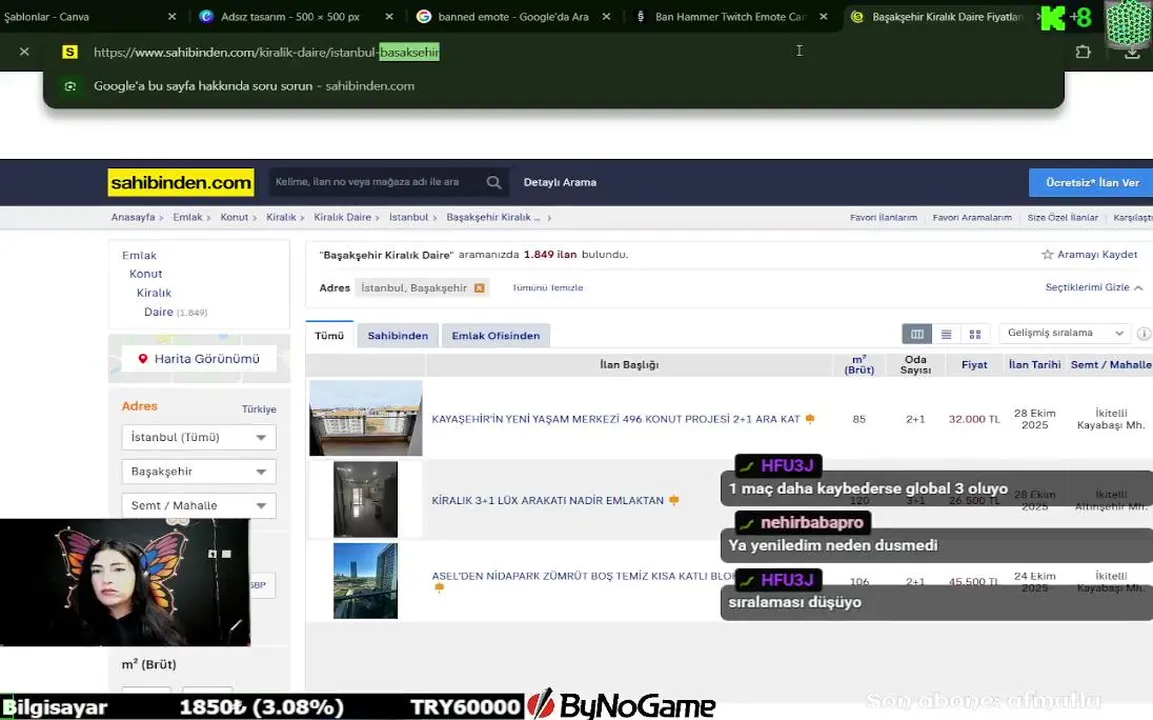Click the search magnifier icon

493,182
